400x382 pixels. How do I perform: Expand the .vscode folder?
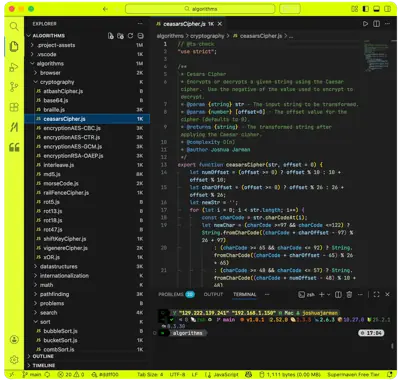[87, 54]
